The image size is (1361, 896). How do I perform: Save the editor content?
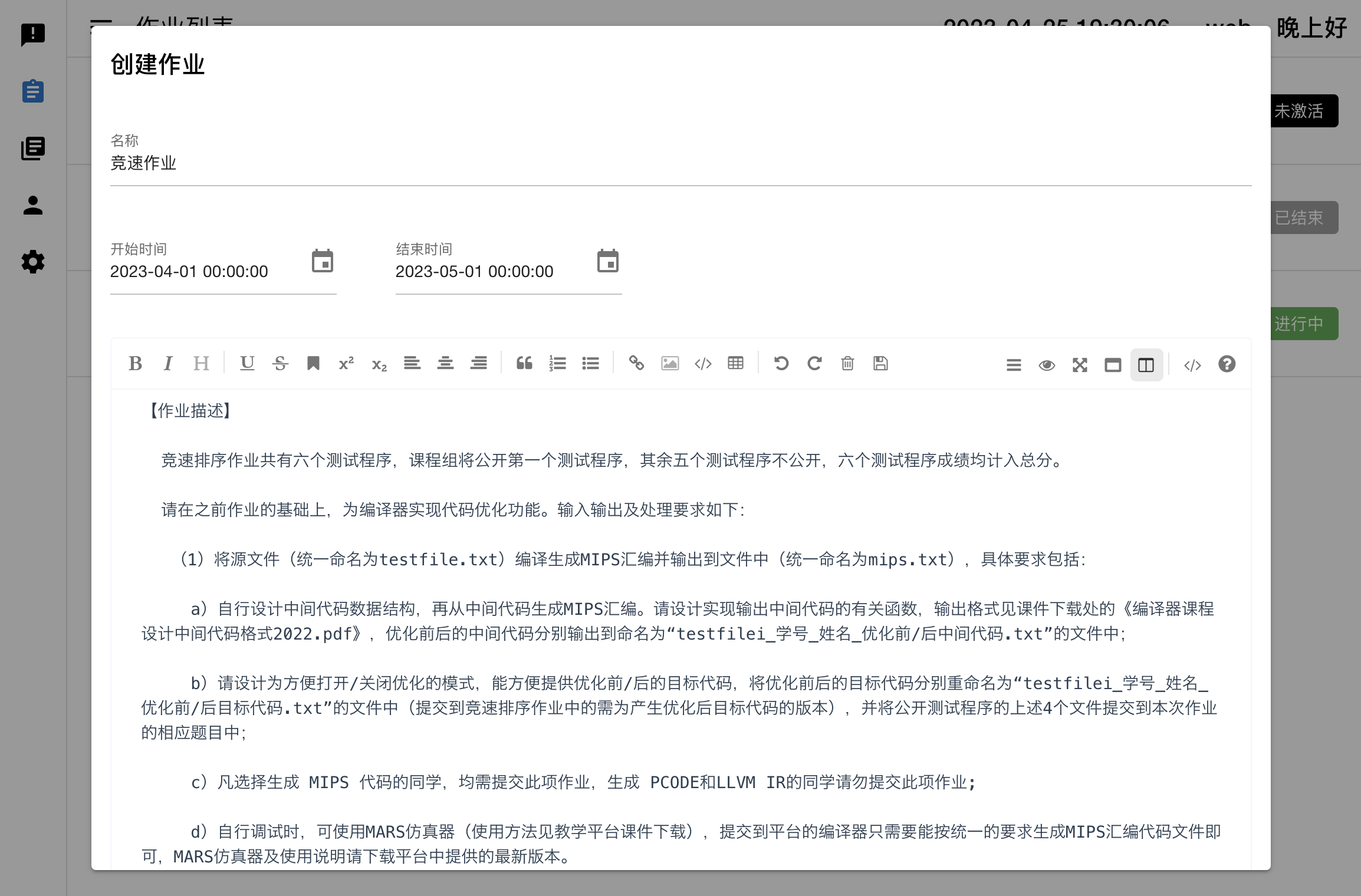click(880, 364)
